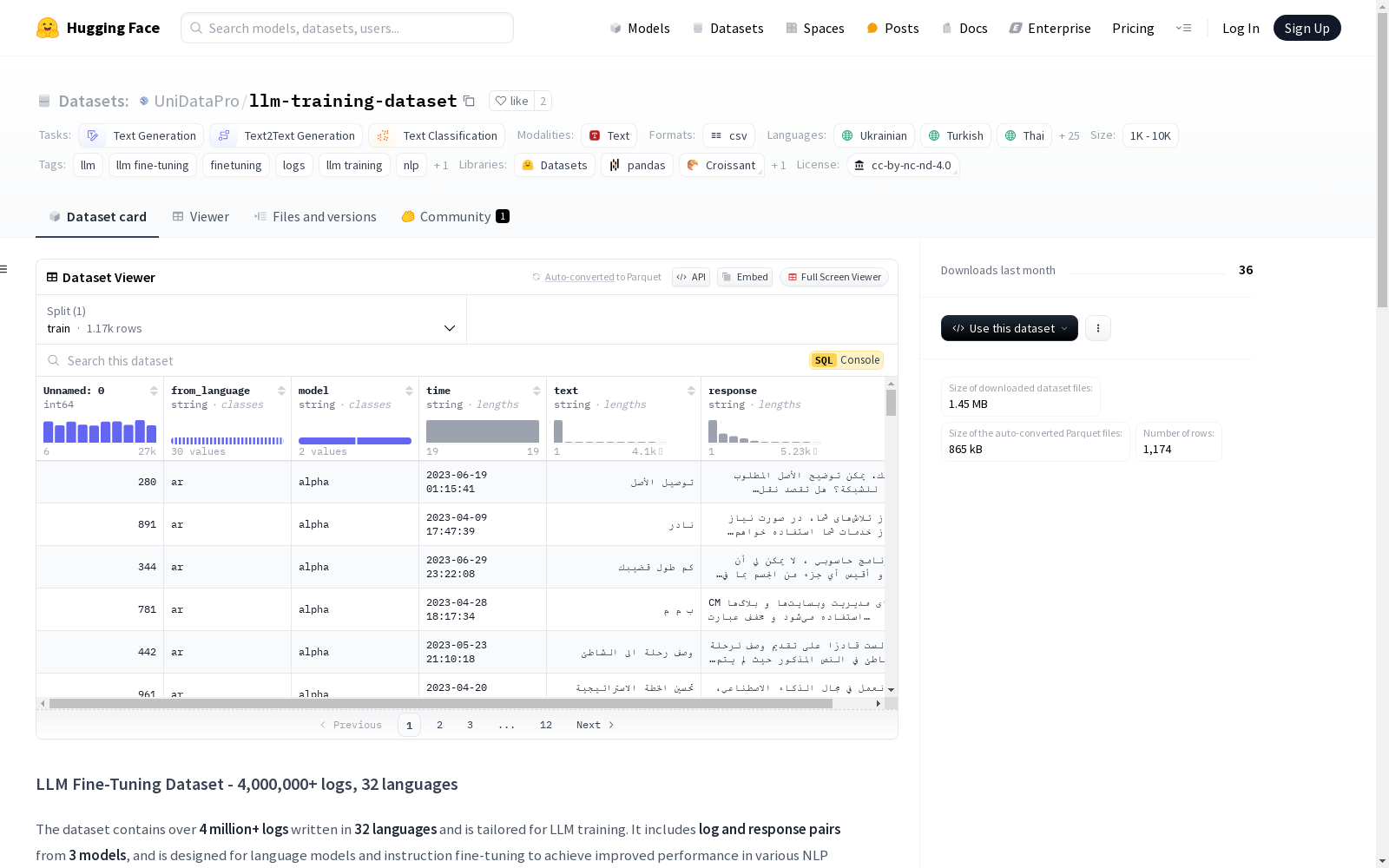
Task: Open the navigation extra menu icon
Action: (1183, 28)
